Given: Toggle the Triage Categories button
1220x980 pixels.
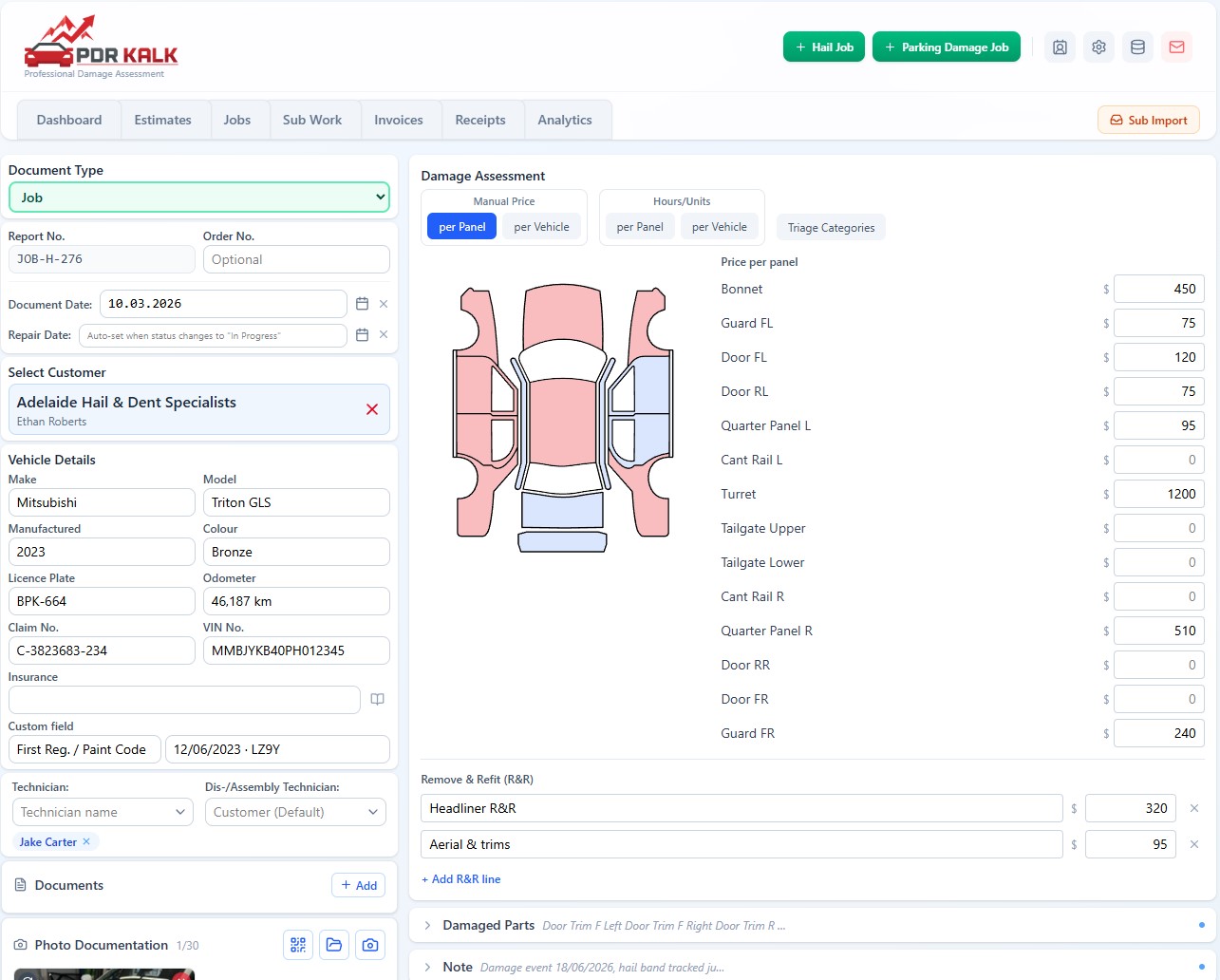Looking at the screenshot, I should tap(831, 228).
